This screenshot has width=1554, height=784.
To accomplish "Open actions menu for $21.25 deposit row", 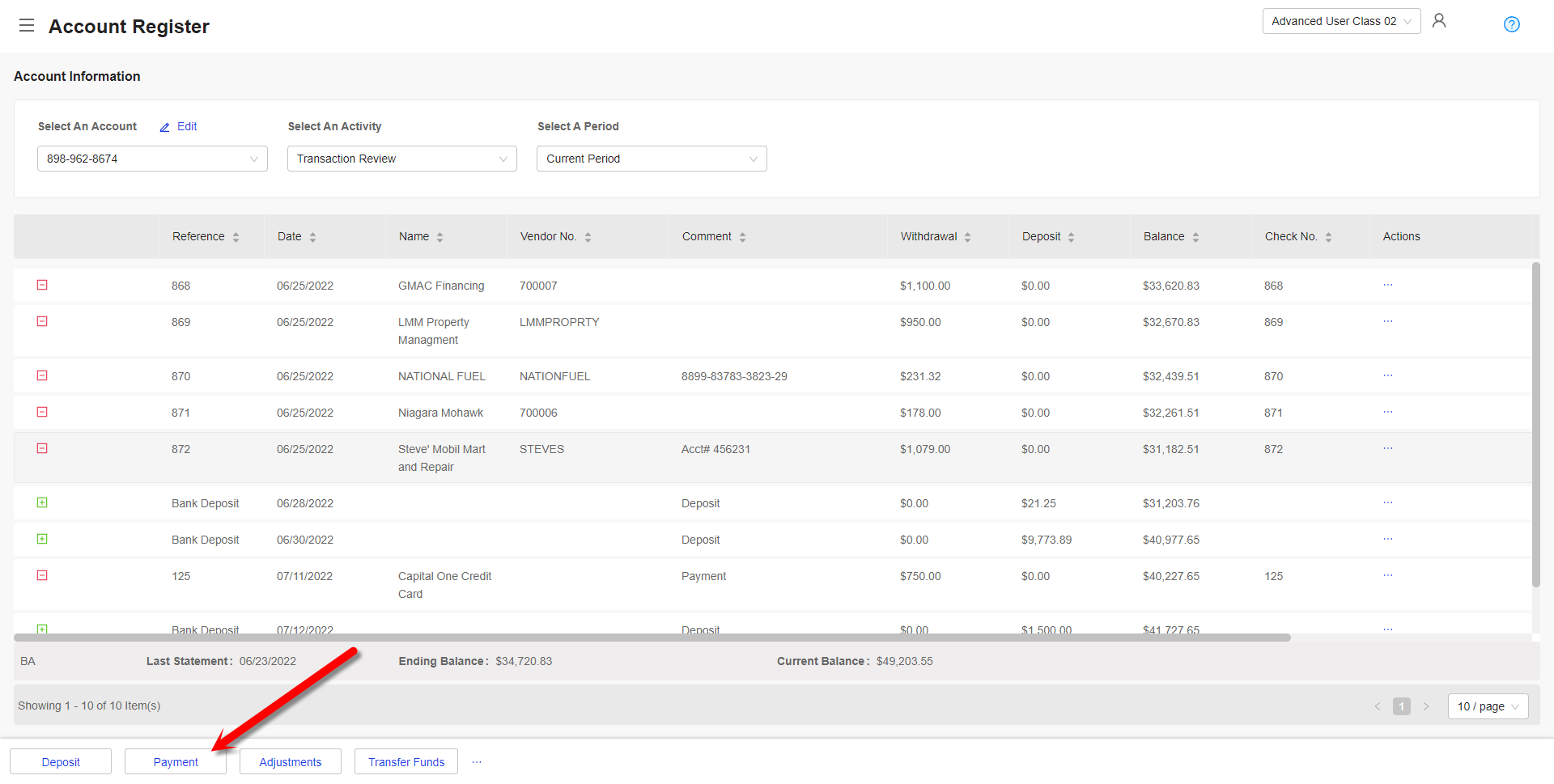I will tap(1388, 502).
